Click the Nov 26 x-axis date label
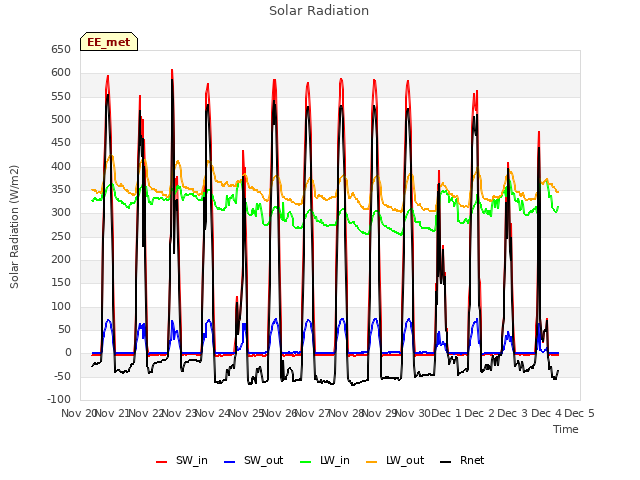This screenshot has width=640, height=480. pyautogui.click(x=280, y=413)
